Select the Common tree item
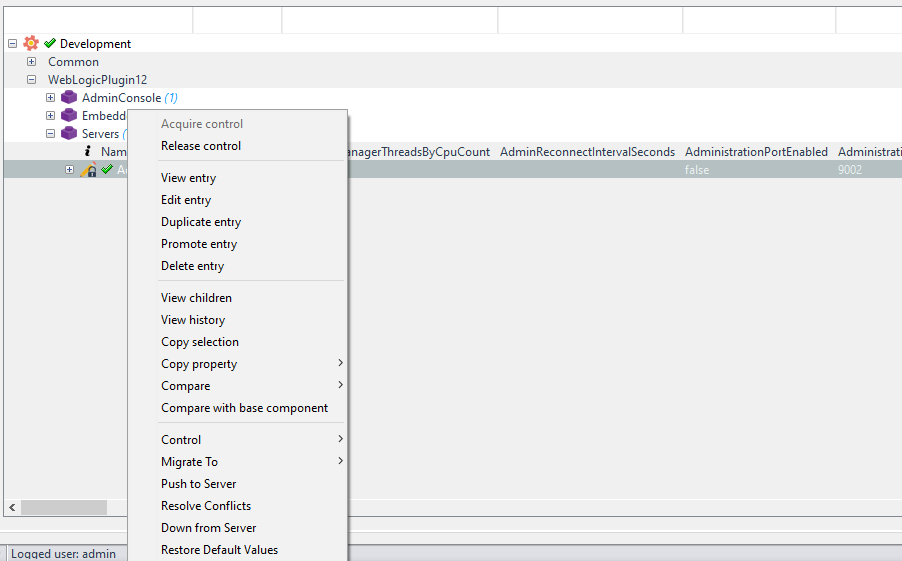The width and height of the screenshot is (902, 561). [74, 62]
